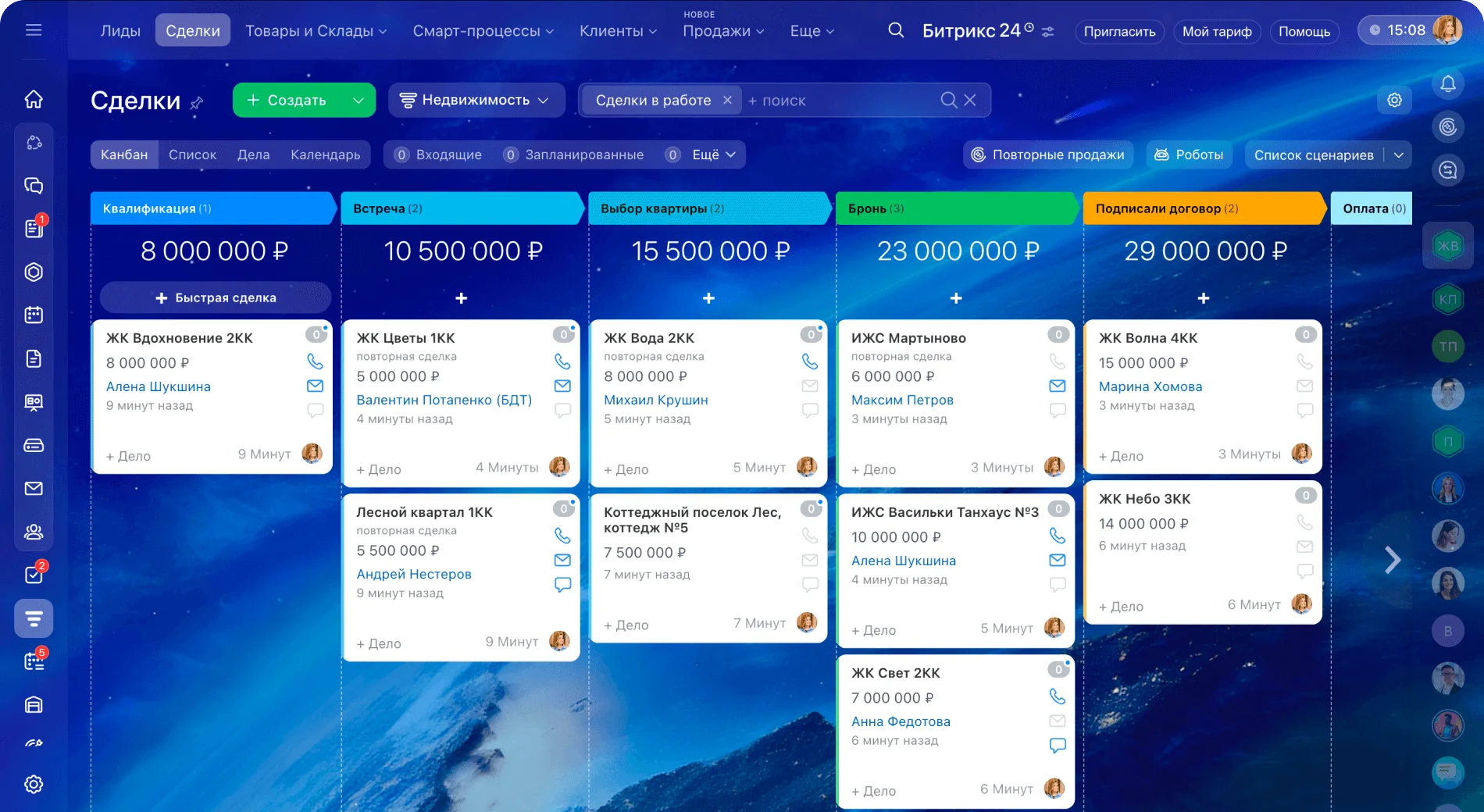The width and height of the screenshot is (1484, 812).
Task: Open the notifications bell icon
Action: click(1447, 84)
